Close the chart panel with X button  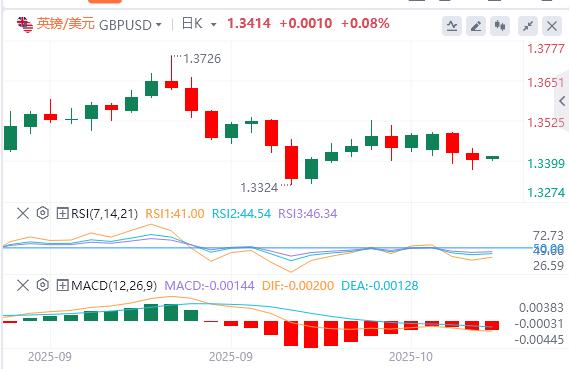pyautogui.click(x=552, y=26)
